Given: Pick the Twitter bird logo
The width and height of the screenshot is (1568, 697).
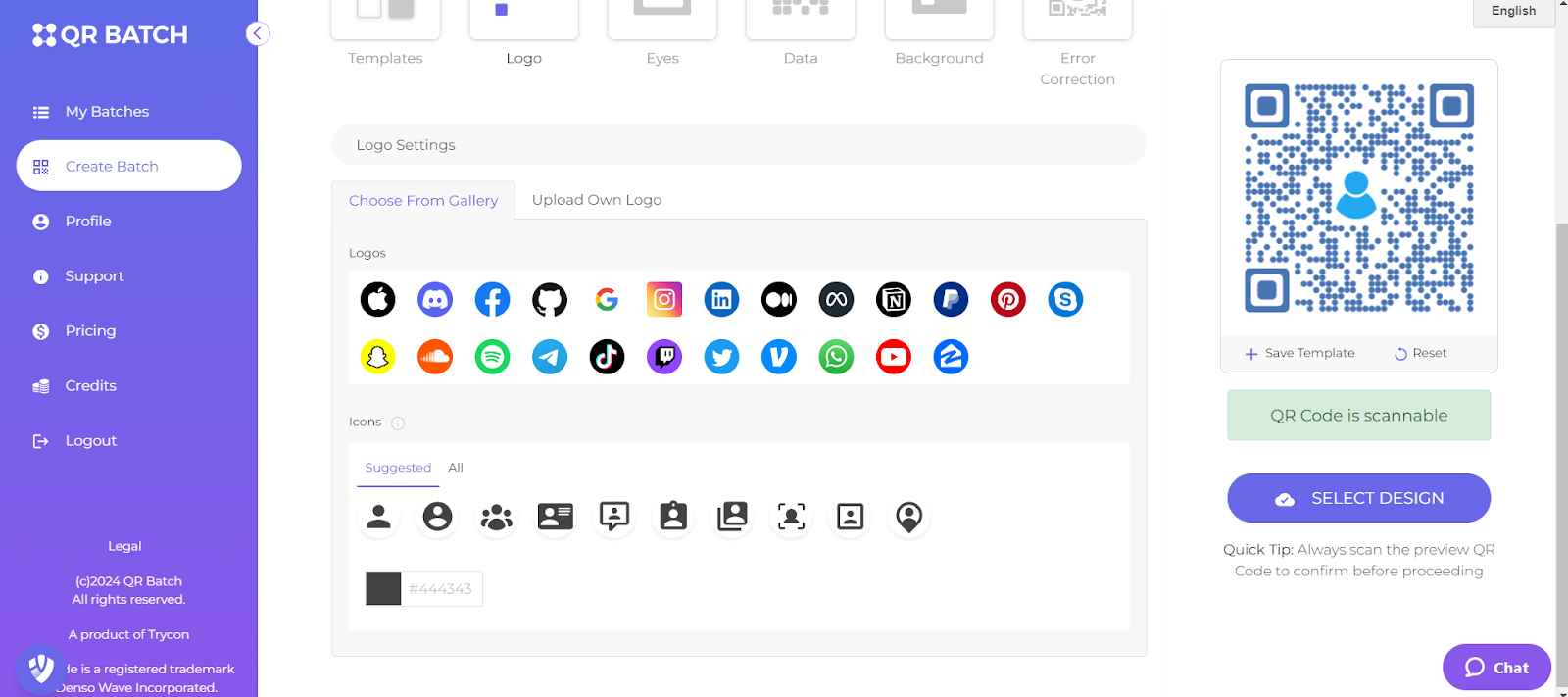Looking at the screenshot, I should point(721,357).
